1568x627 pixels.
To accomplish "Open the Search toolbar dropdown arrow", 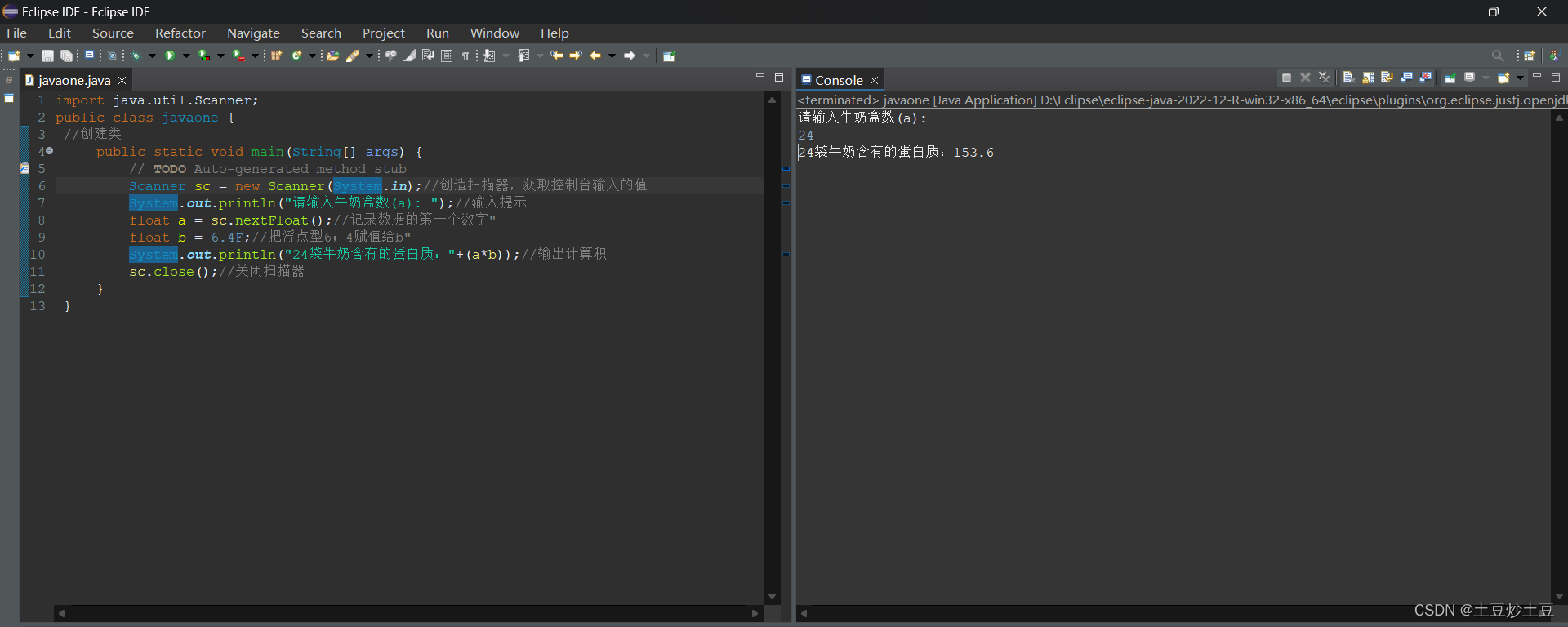I will (369, 56).
